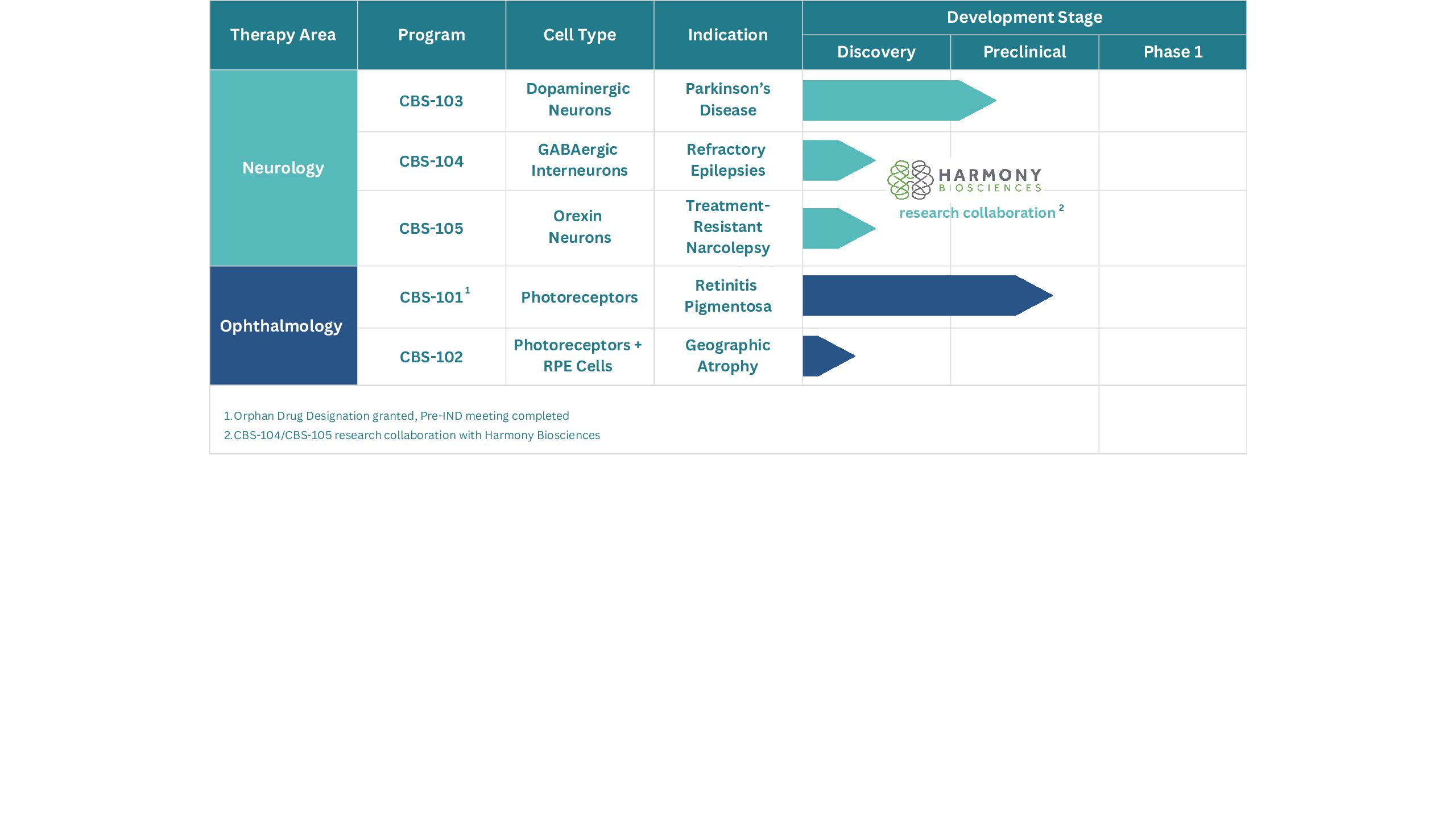Image resolution: width=1456 pixels, height=819 pixels.
Task: Click the Development Stage header
Action: click(x=1024, y=17)
